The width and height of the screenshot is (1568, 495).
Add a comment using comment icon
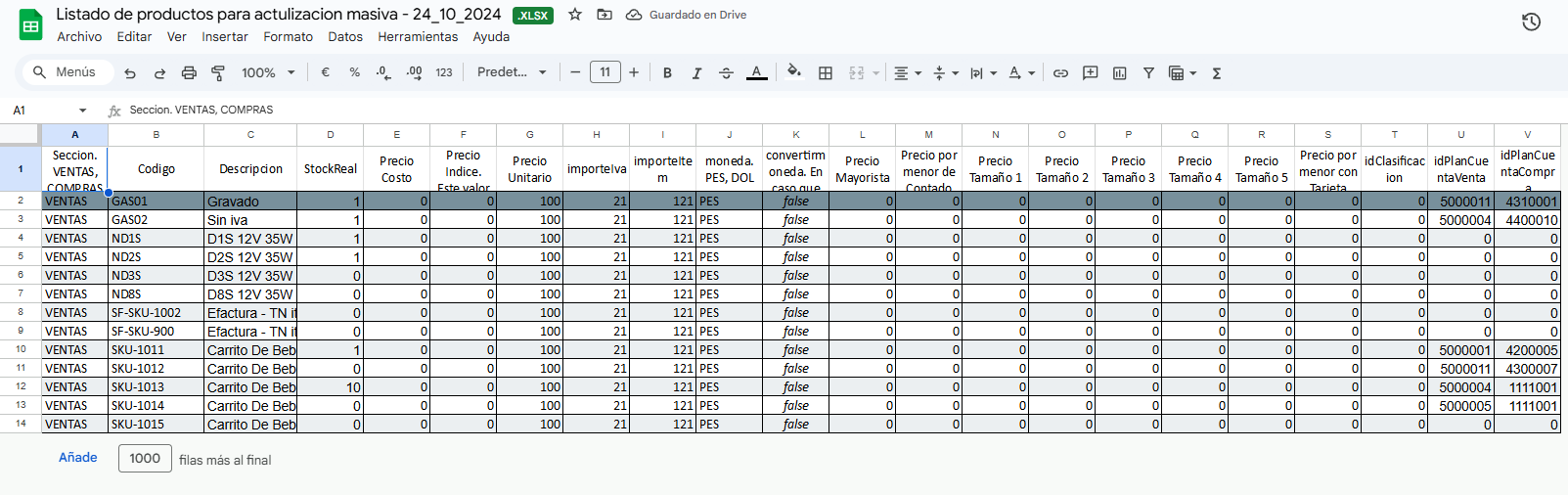point(1090,73)
